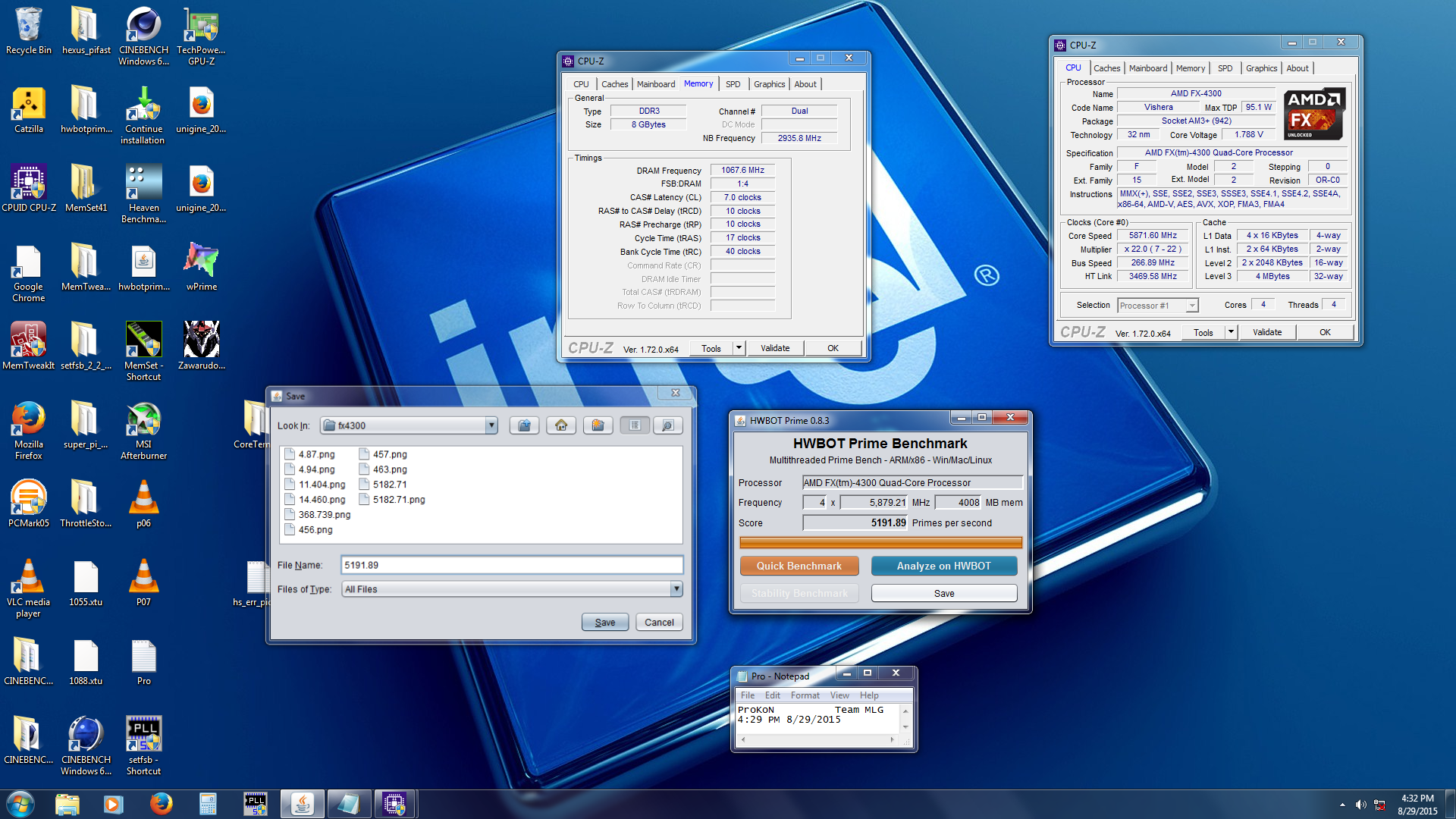1456x819 pixels.
Task: Show hidden icons arrow in system tray
Action: coord(1342,805)
